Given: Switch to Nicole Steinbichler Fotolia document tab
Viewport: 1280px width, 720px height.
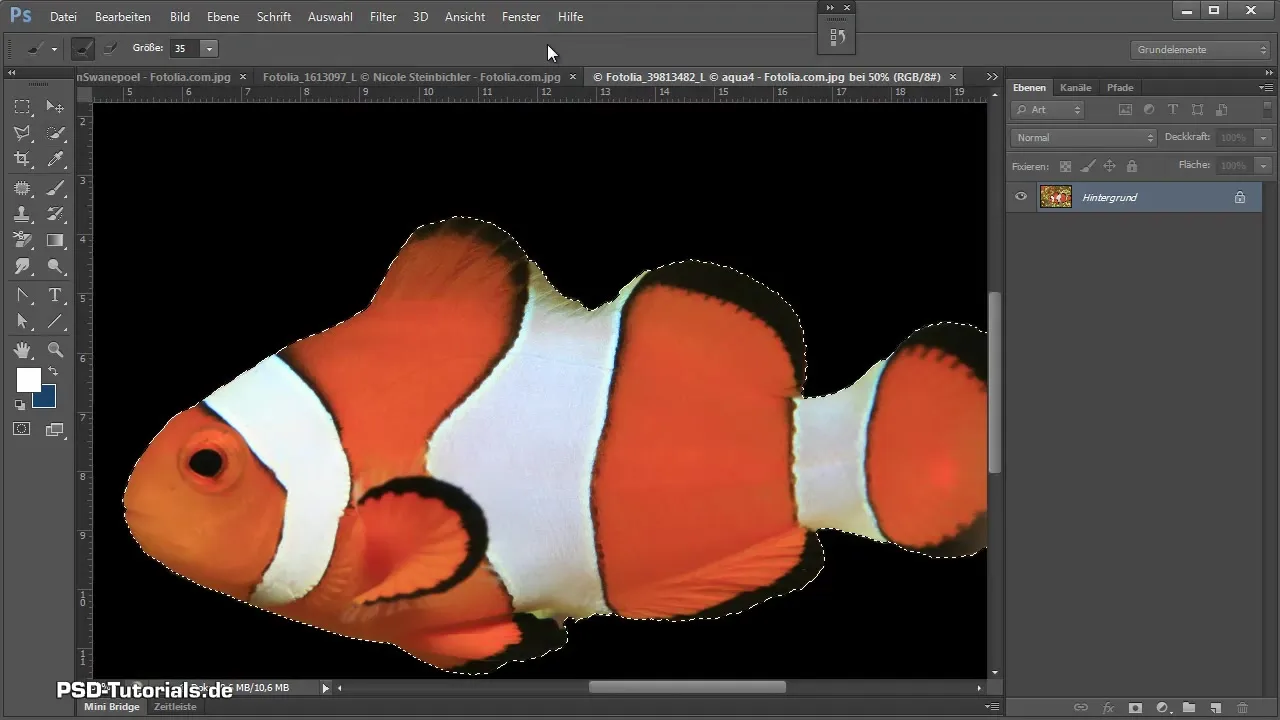Looking at the screenshot, I should point(412,77).
